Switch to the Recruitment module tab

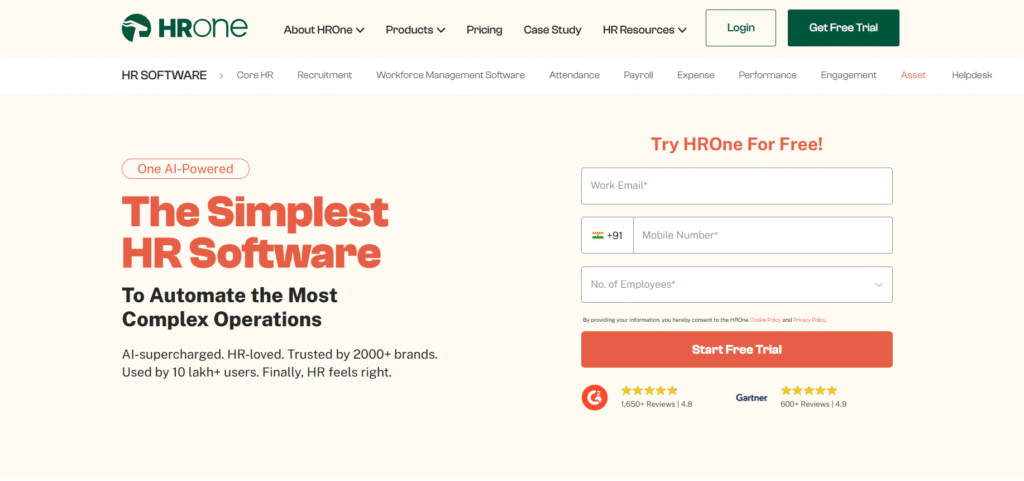click(325, 75)
